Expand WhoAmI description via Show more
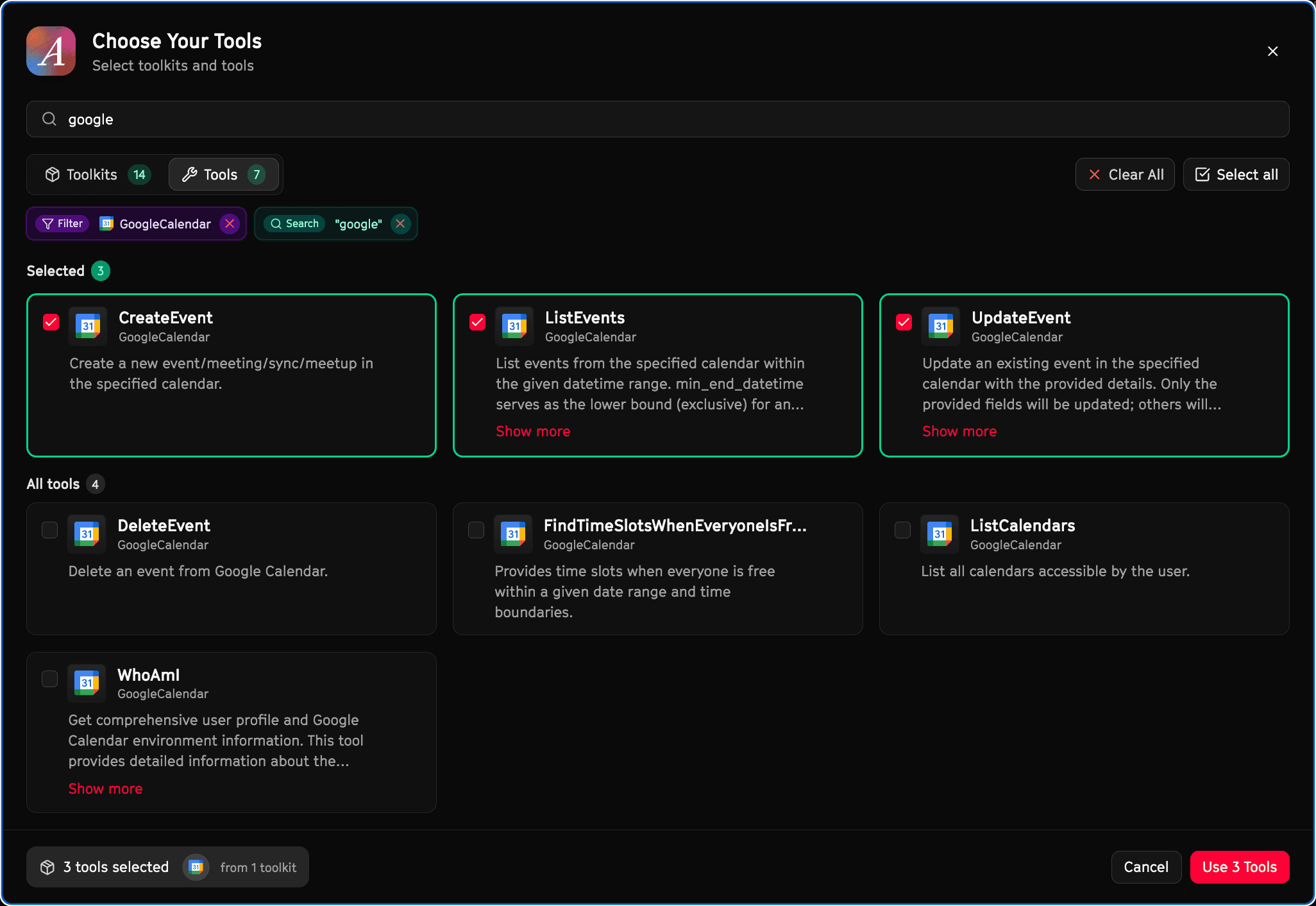This screenshot has width=1316, height=906. click(x=105, y=789)
